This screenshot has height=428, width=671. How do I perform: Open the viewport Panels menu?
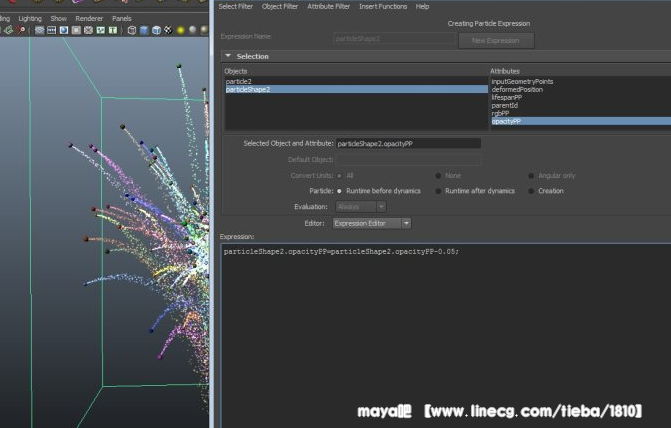point(122,18)
